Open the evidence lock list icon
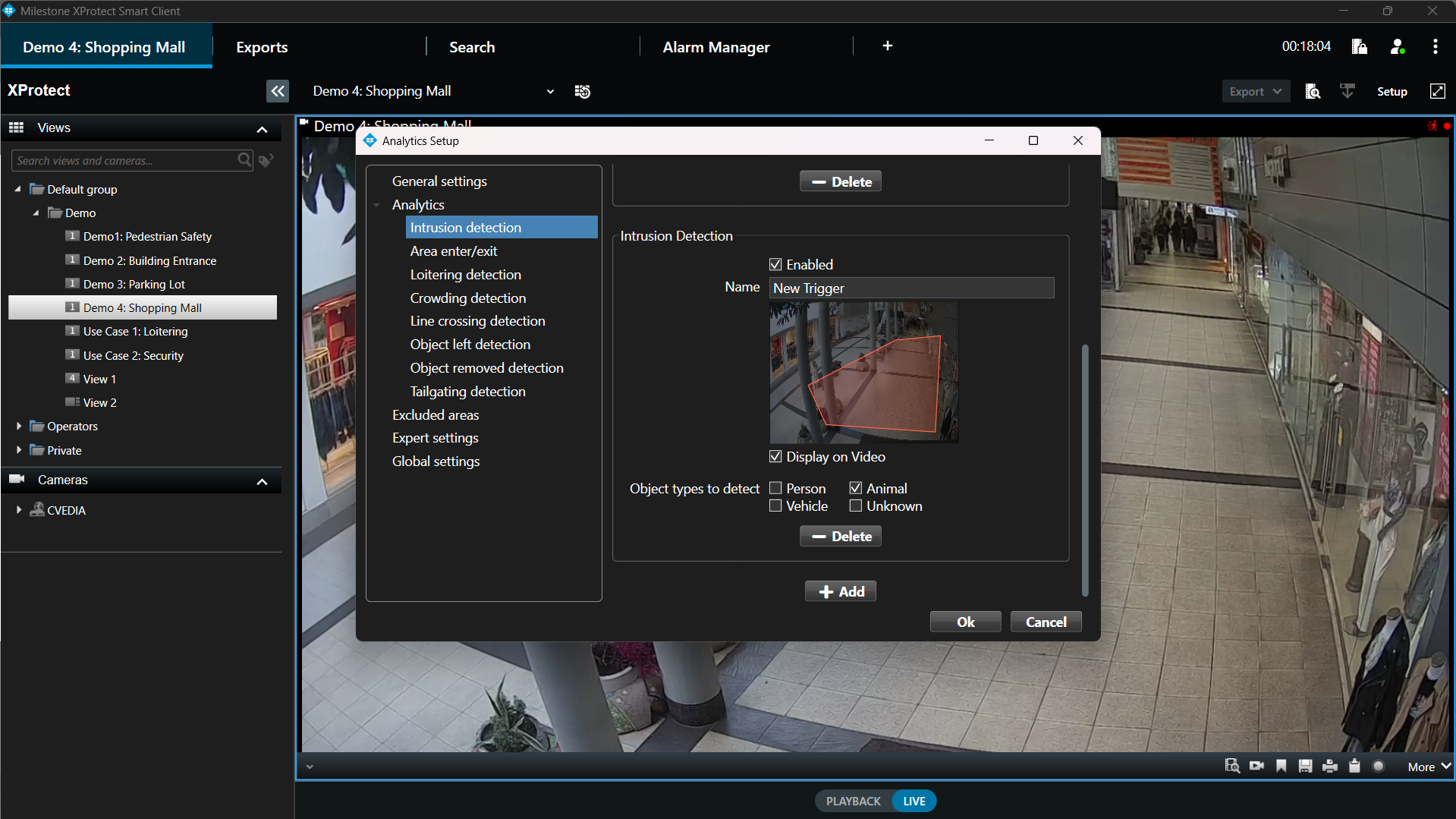 click(1359, 46)
